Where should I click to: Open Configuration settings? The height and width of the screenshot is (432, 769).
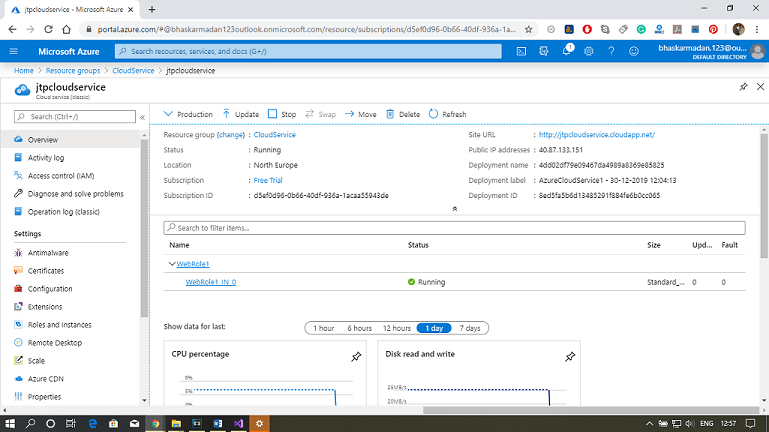point(50,289)
